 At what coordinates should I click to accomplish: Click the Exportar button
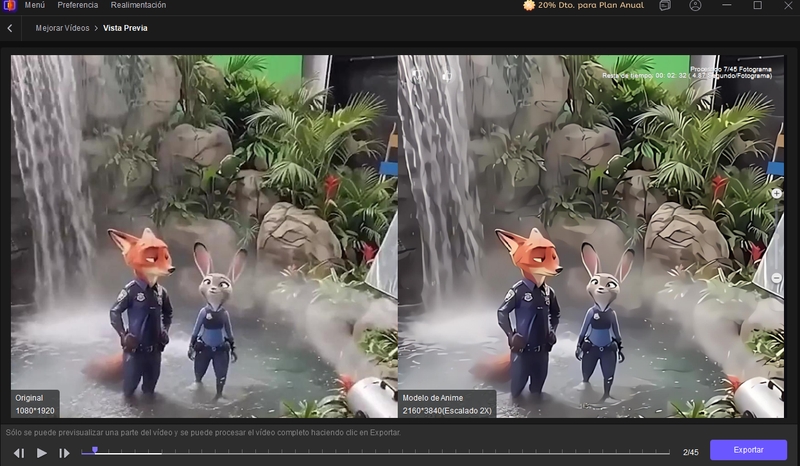pos(748,450)
